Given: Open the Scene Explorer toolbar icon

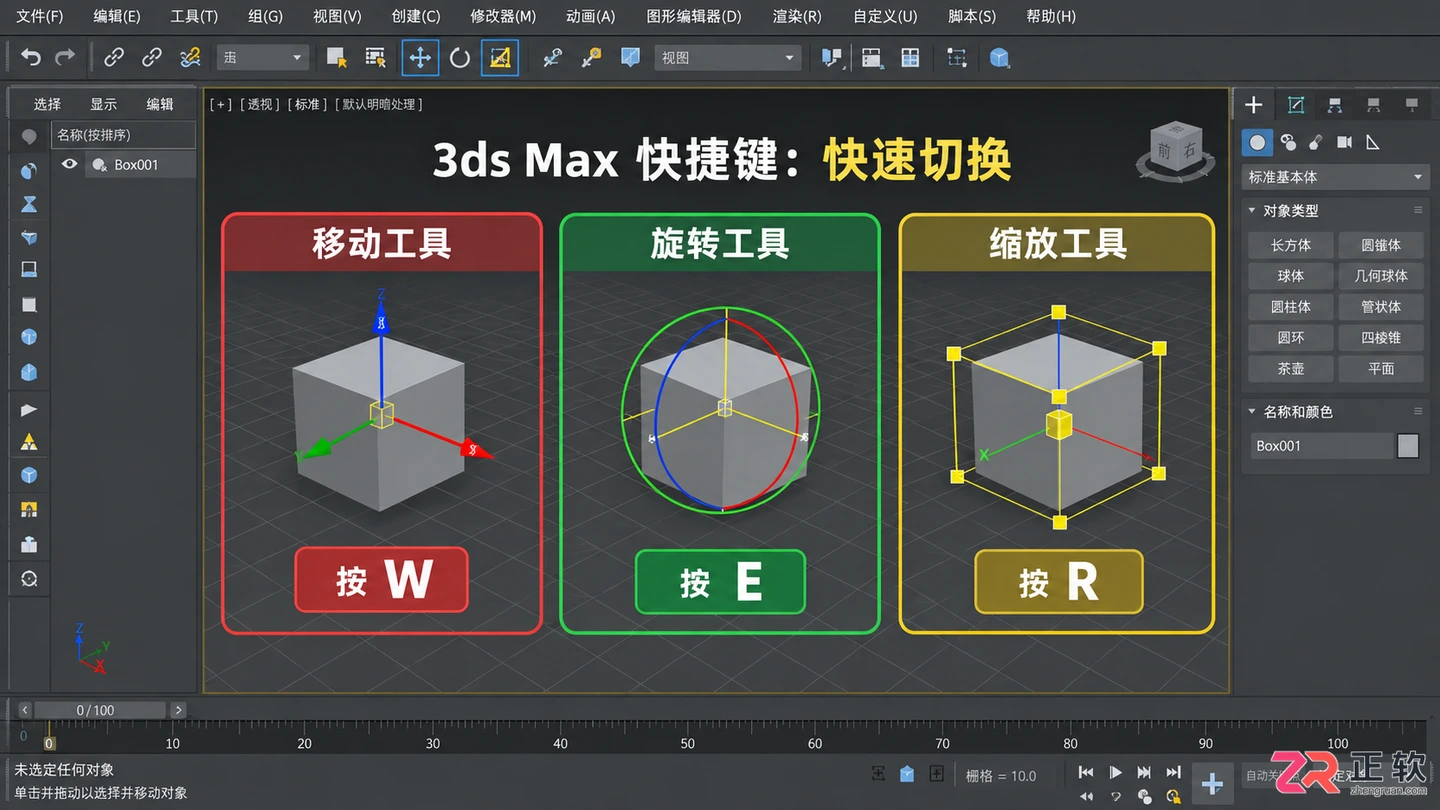Looking at the screenshot, I should [x=871, y=58].
